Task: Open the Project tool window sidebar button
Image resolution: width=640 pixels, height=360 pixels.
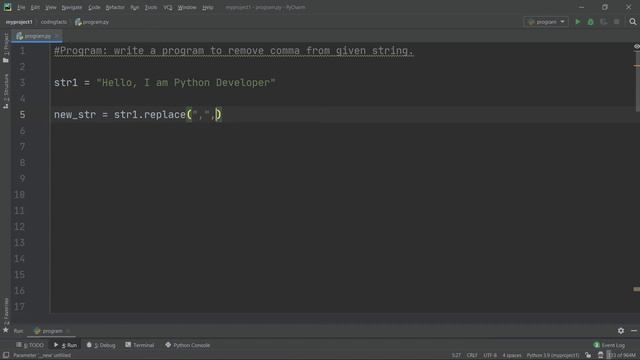Action: pyautogui.click(x=6, y=47)
